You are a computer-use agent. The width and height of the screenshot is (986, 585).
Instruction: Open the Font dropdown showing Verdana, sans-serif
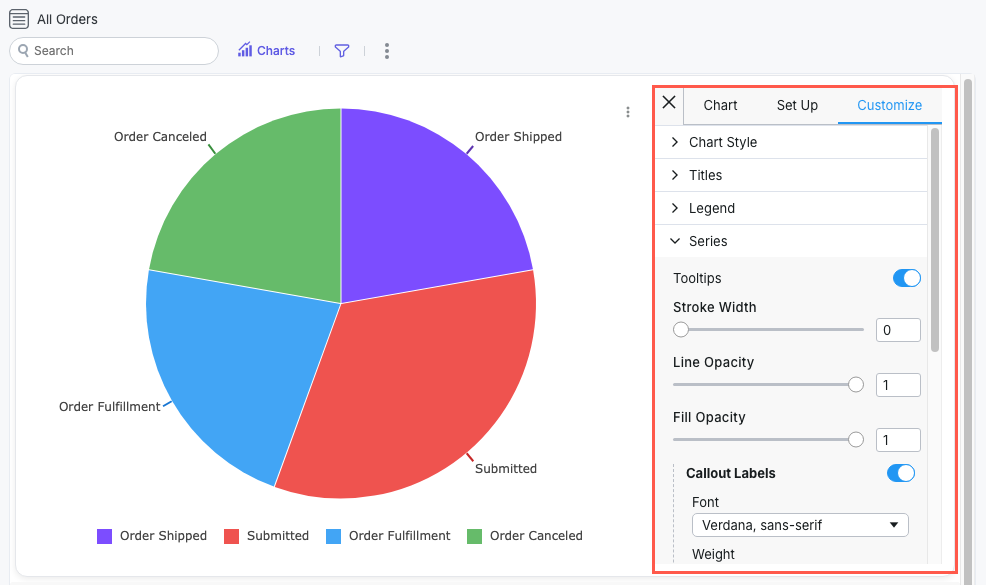[800, 524]
